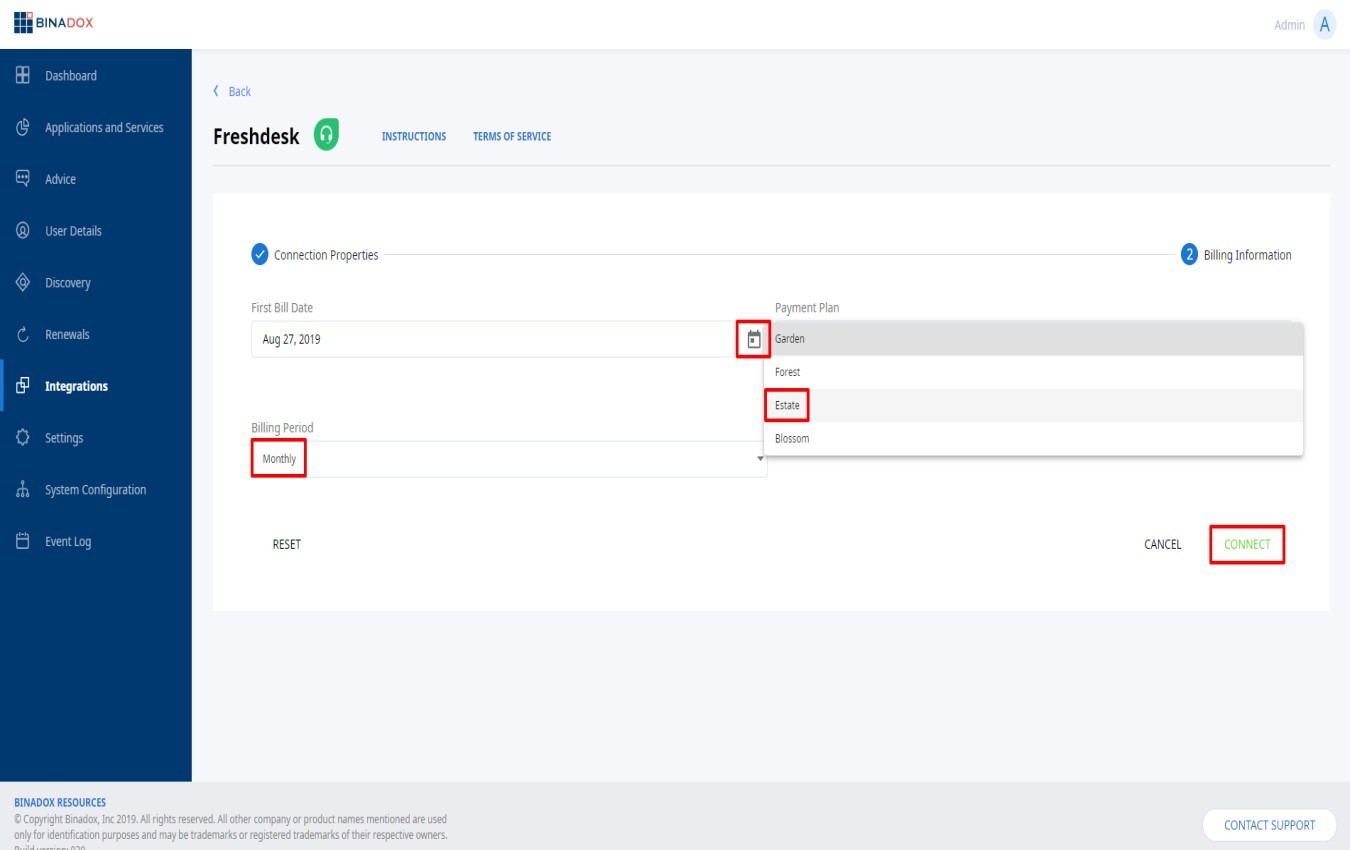Click the Event Log calendar icon
The height and width of the screenshot is (850, 1350).
(22, 542)
